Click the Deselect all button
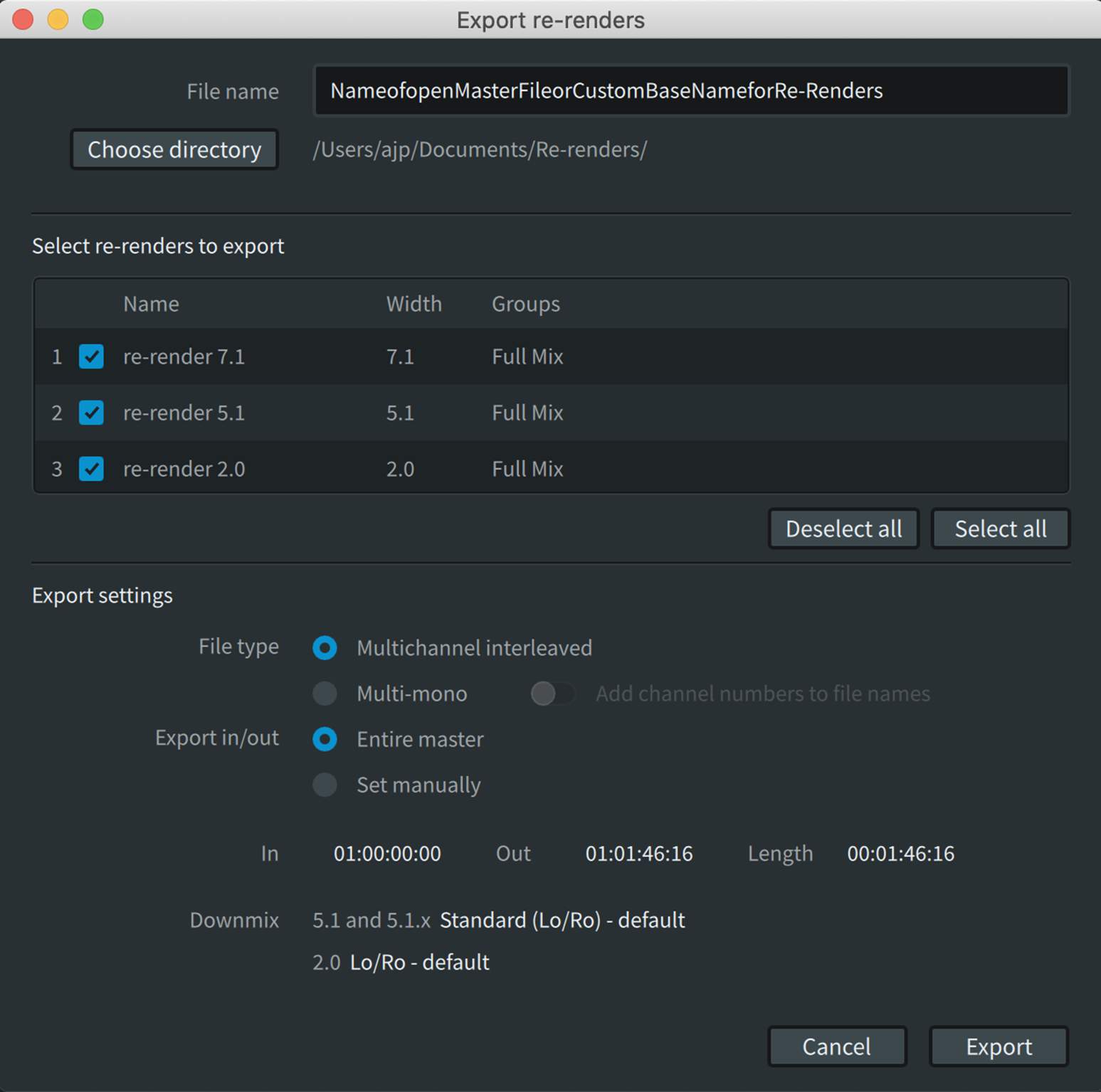 click(x=843, y=529)
